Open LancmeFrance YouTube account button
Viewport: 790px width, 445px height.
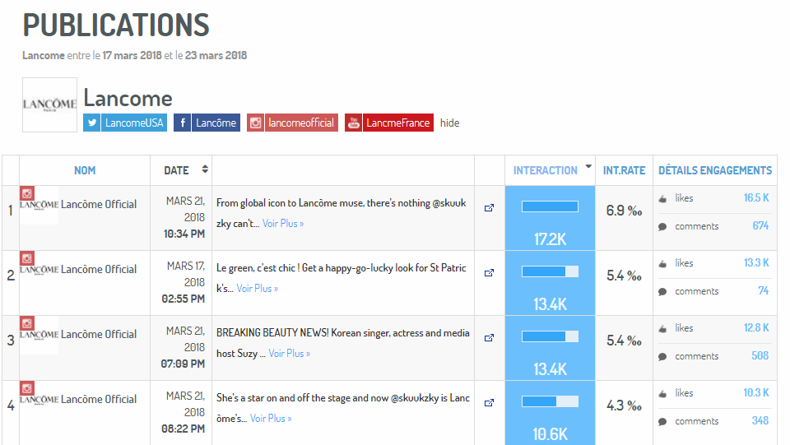[x=389, y=123]
